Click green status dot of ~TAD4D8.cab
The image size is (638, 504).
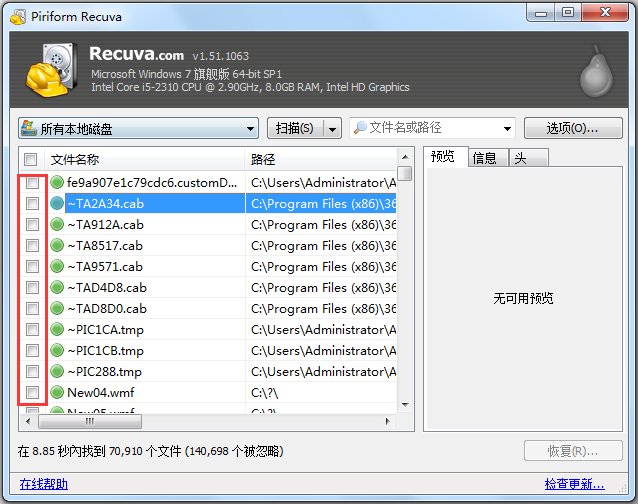click(57, 287)
